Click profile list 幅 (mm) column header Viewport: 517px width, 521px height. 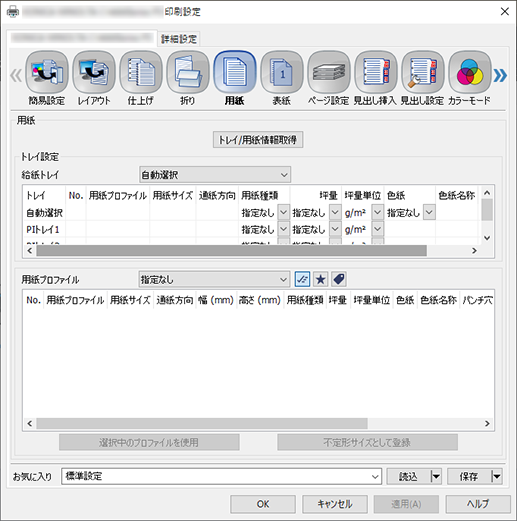click(x=216, y=300)
